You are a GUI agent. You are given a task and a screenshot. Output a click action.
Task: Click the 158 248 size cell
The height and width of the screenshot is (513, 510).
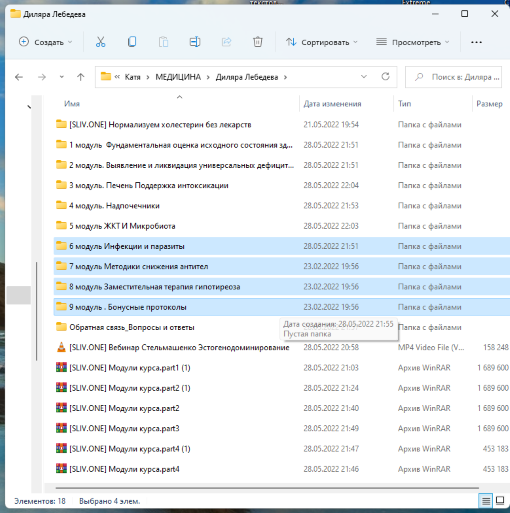(x=496, y=347)
